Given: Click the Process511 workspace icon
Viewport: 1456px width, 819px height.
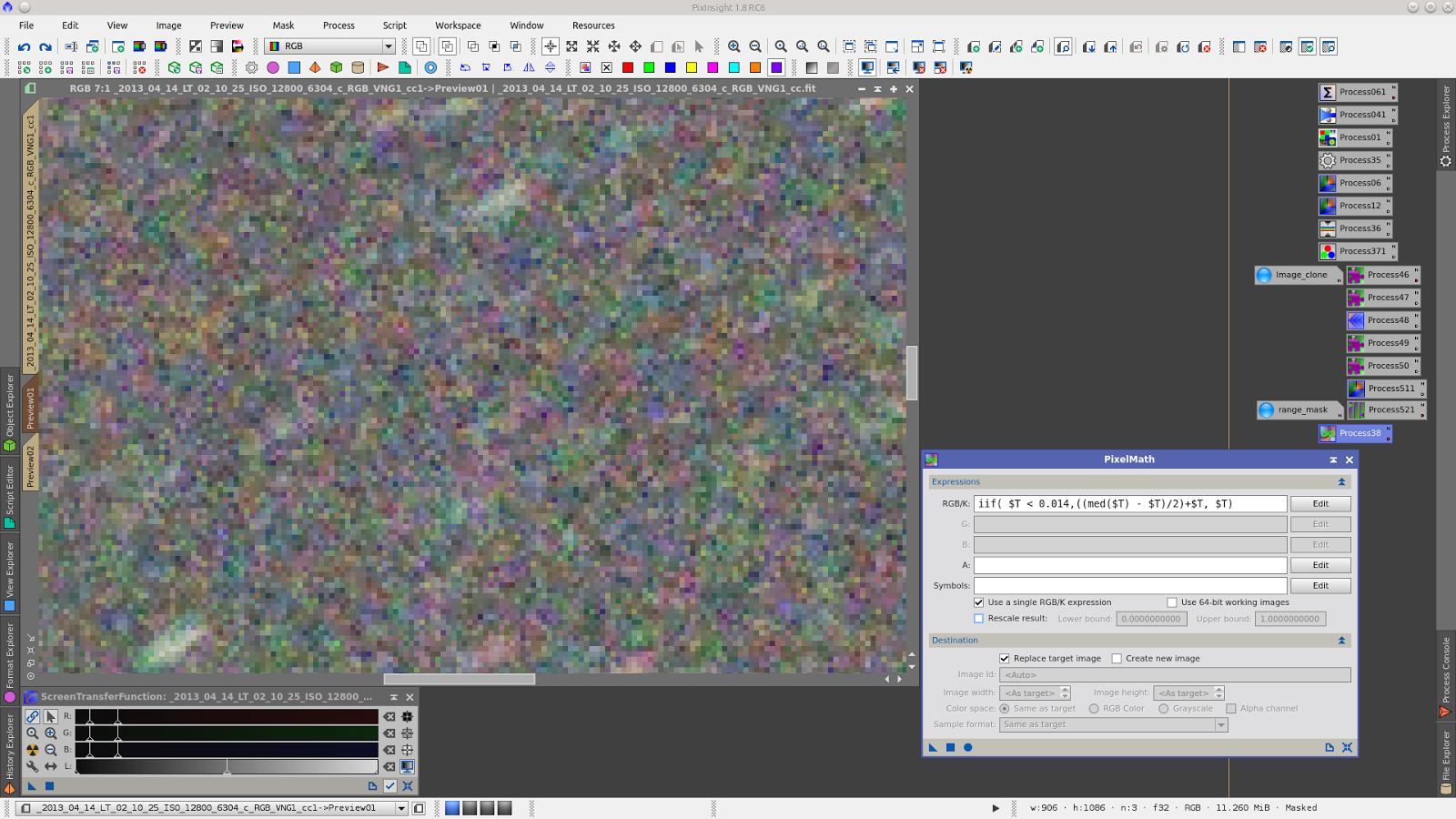Looking at the screenshot, I should pyautogui.click(x=1385, y=389).
